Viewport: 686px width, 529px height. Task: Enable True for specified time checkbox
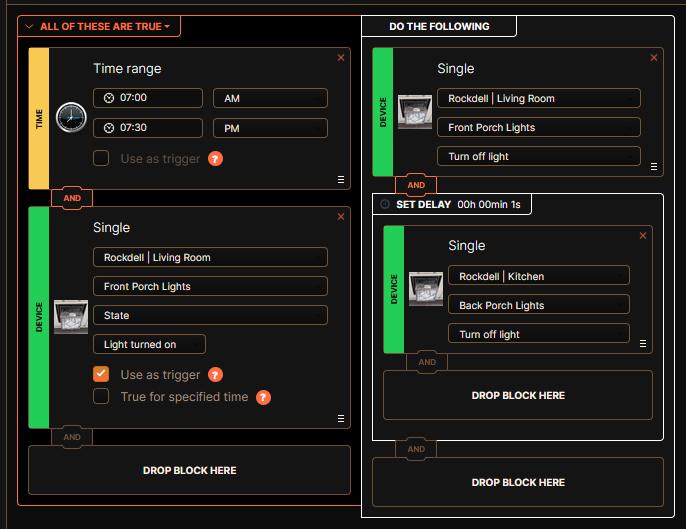click(101, 396)
